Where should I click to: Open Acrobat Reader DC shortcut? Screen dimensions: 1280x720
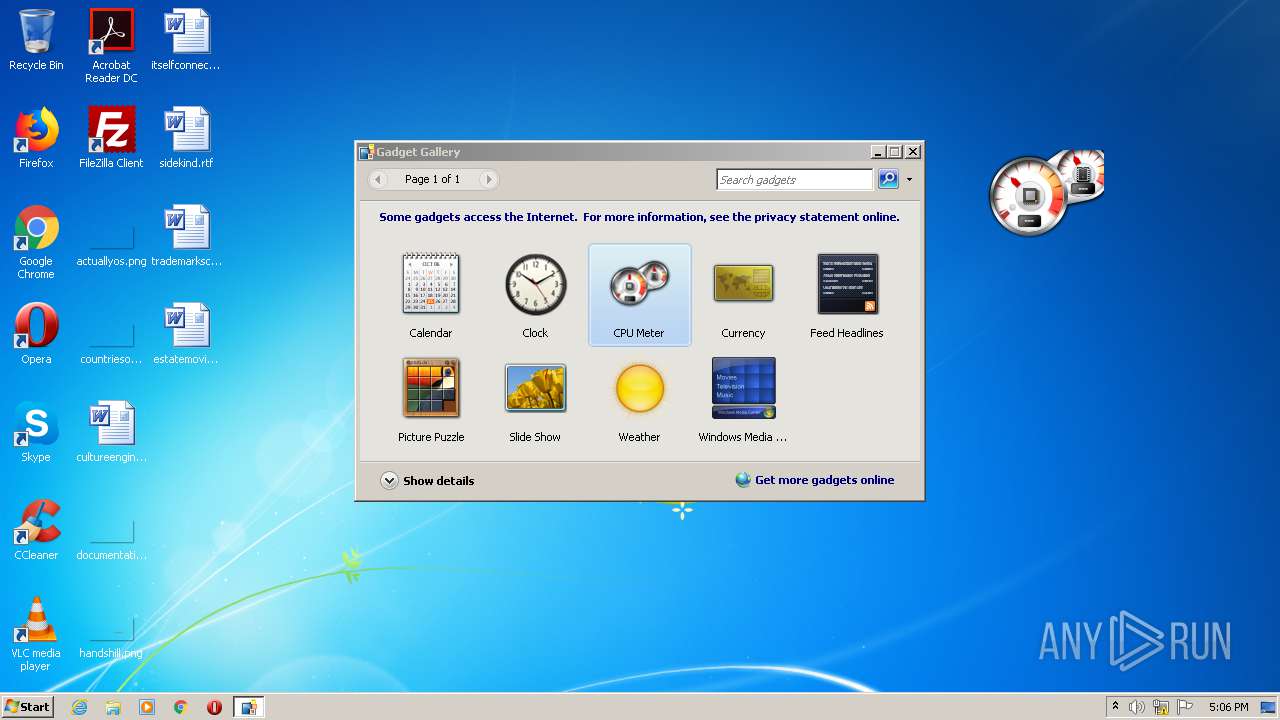click(111, 46)
